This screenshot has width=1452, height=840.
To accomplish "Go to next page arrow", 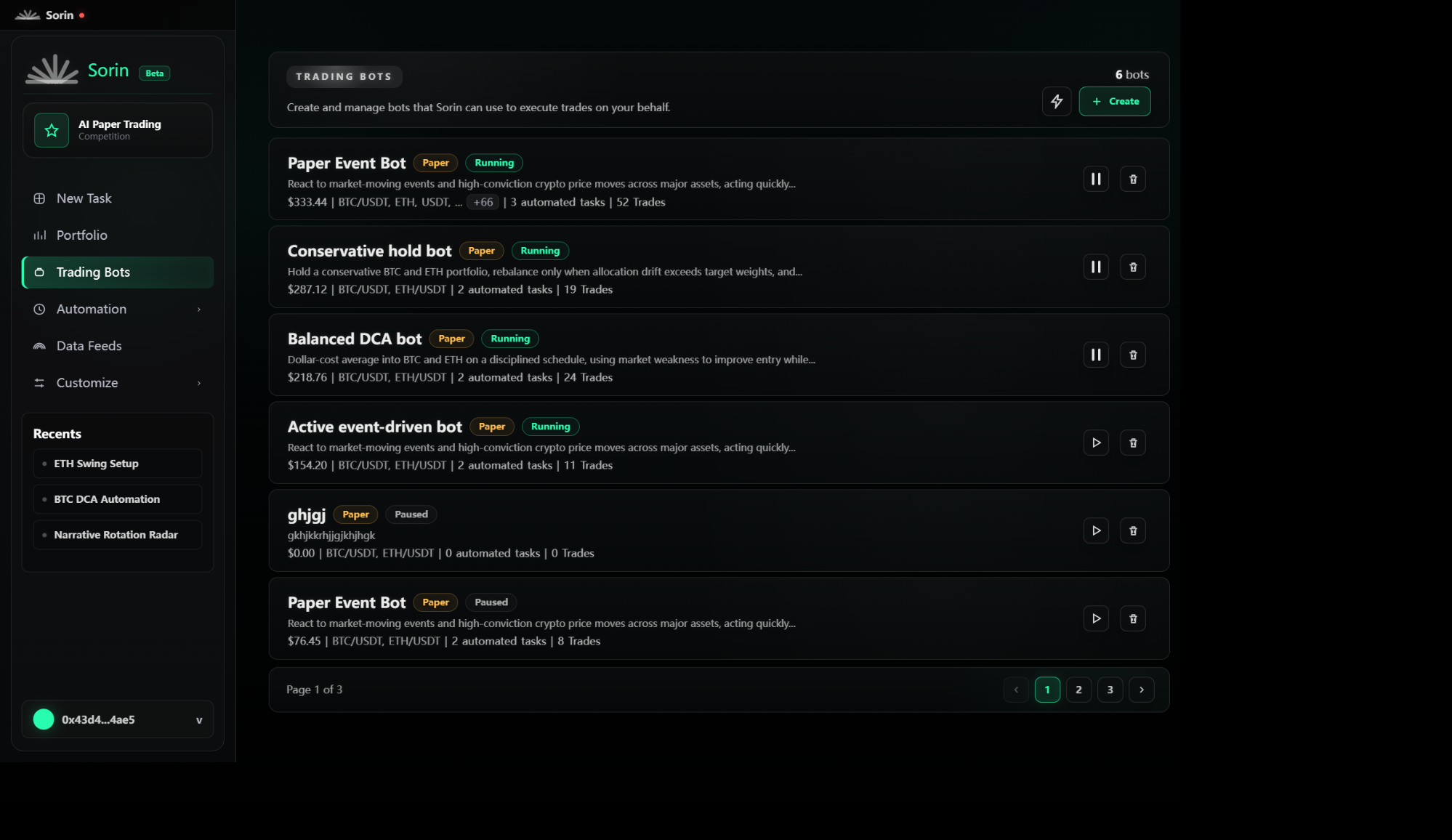I will click(x=1142, y=690).
